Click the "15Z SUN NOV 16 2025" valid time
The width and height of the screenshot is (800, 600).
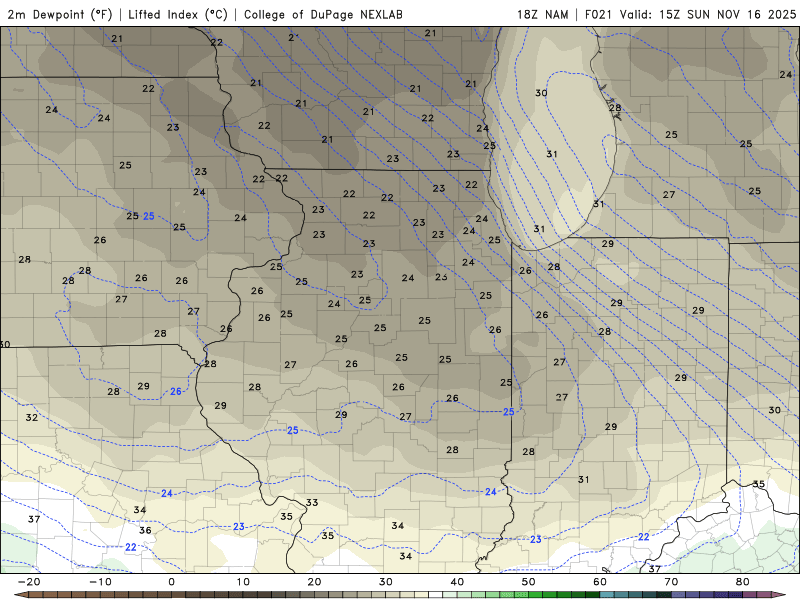point(728,14)
